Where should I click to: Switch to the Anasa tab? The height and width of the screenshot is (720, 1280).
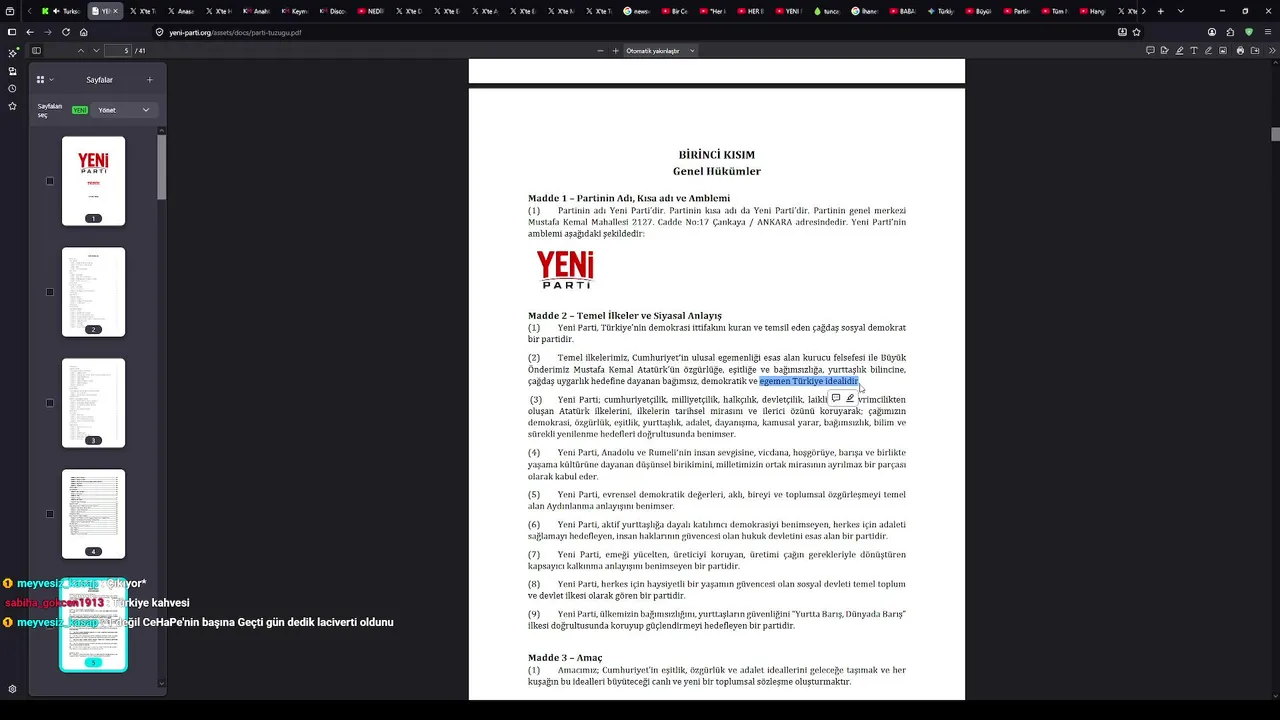(181, 11)
